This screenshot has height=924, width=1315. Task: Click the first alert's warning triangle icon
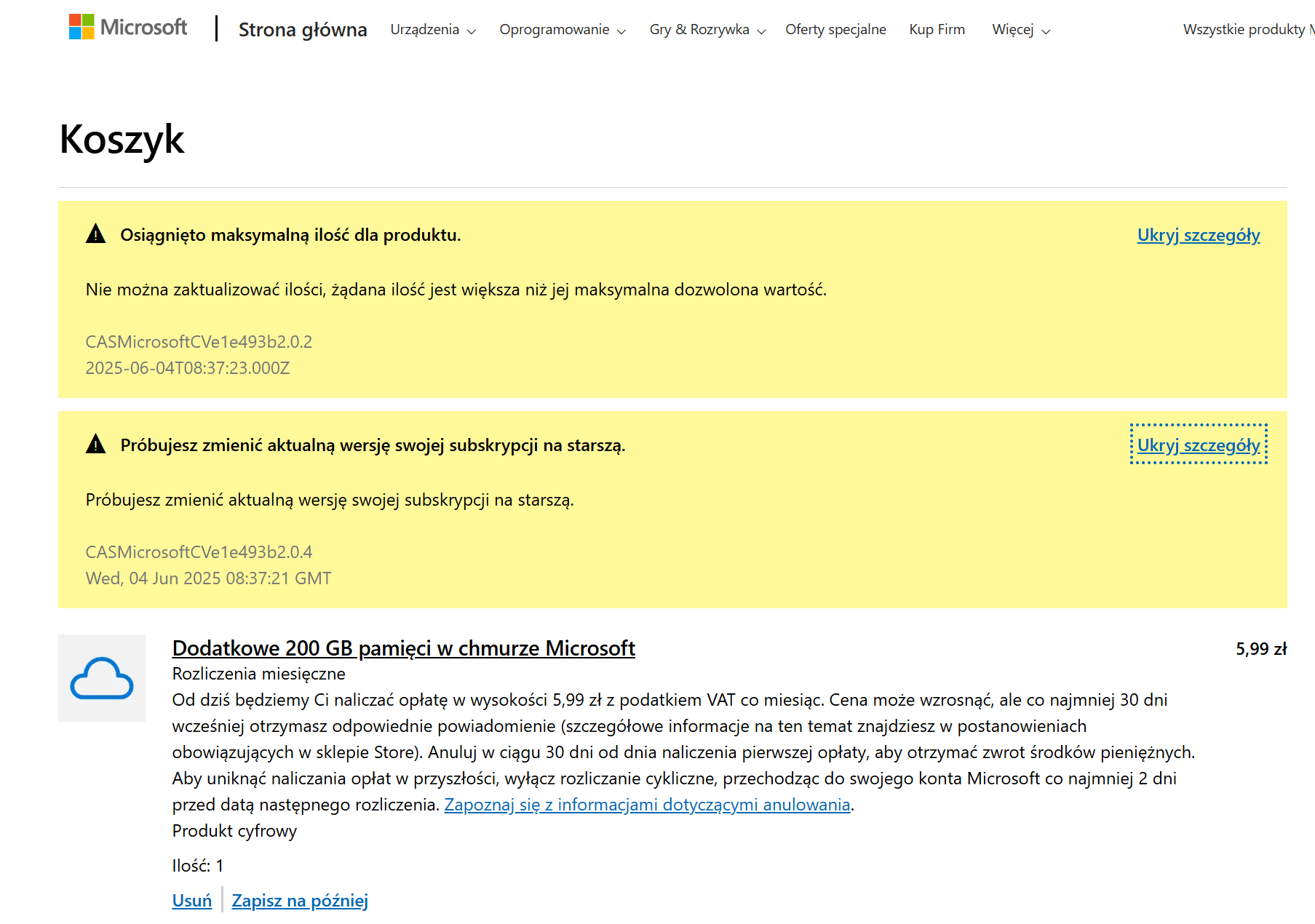pyautogui.click(x=95, y=234)
